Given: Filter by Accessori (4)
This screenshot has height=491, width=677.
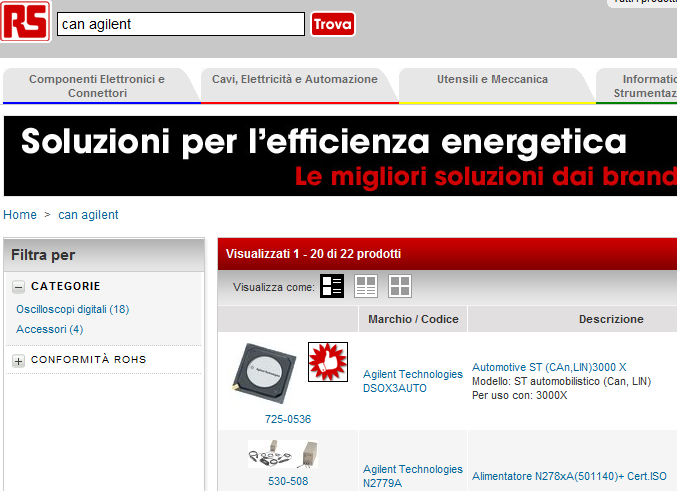Looking at the screenshot, I should [50, 329].
